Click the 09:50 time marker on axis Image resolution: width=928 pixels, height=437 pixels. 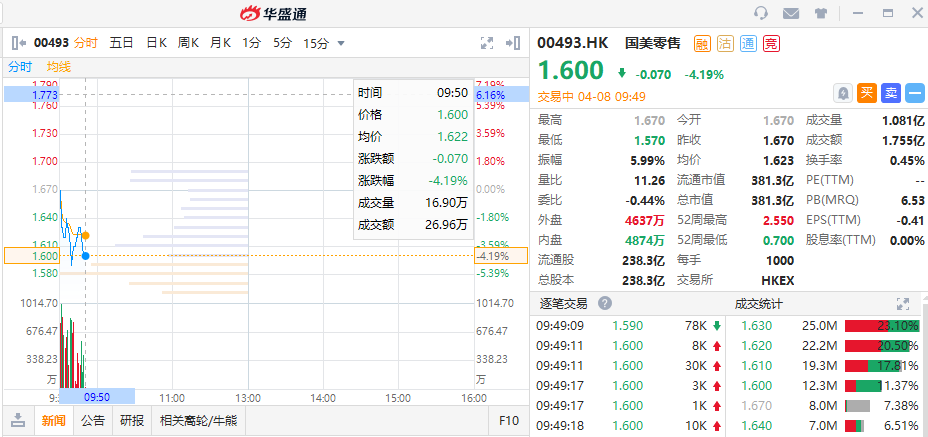tap(97, 396)
